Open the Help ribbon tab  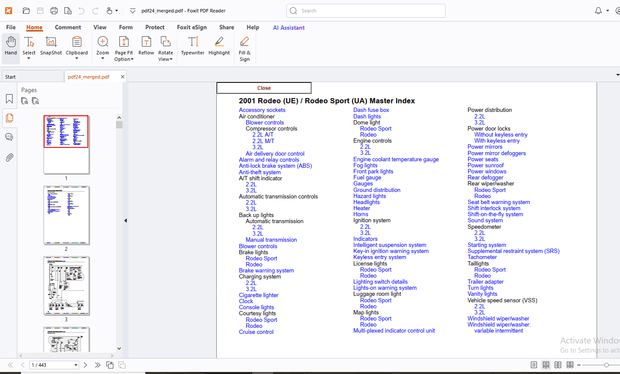coord(253,27)
